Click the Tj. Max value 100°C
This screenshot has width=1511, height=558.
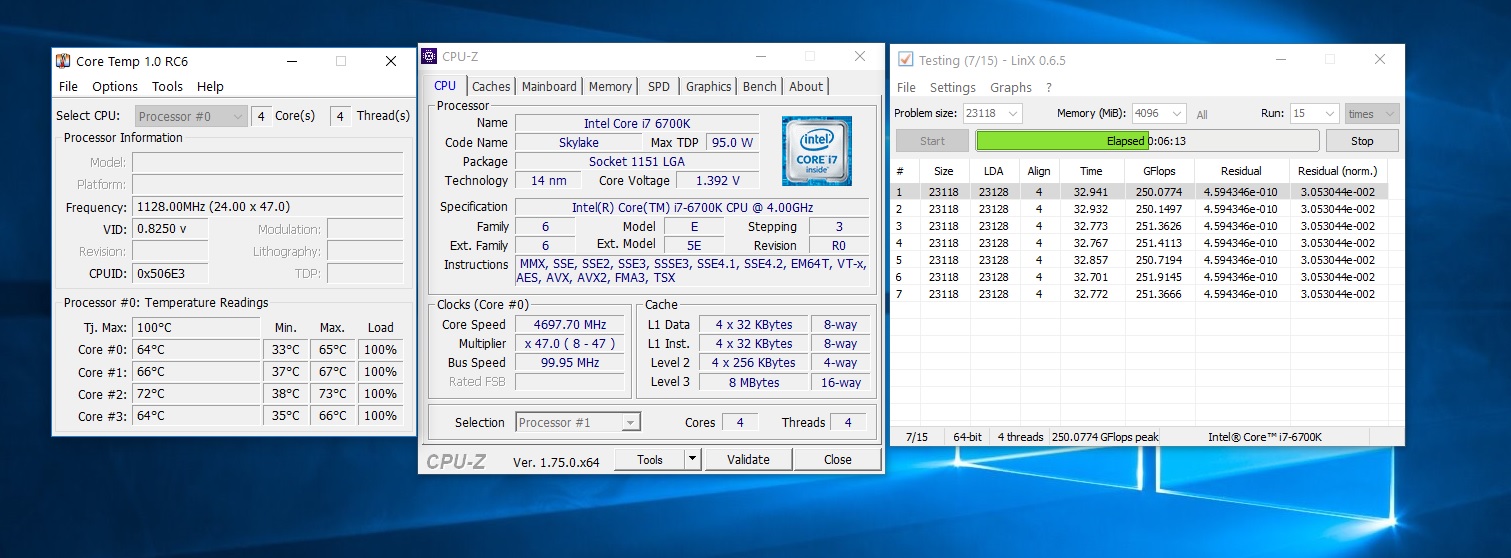(x=196, y=327)
